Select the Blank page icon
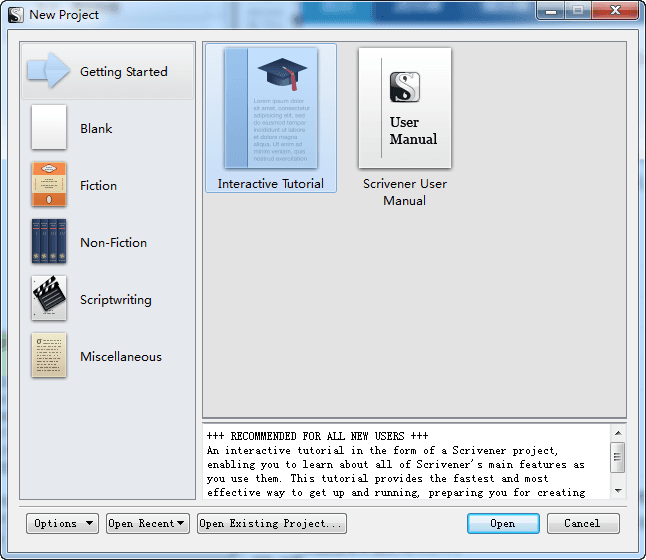This screenshot has width=646, height=560. [49, 128]
